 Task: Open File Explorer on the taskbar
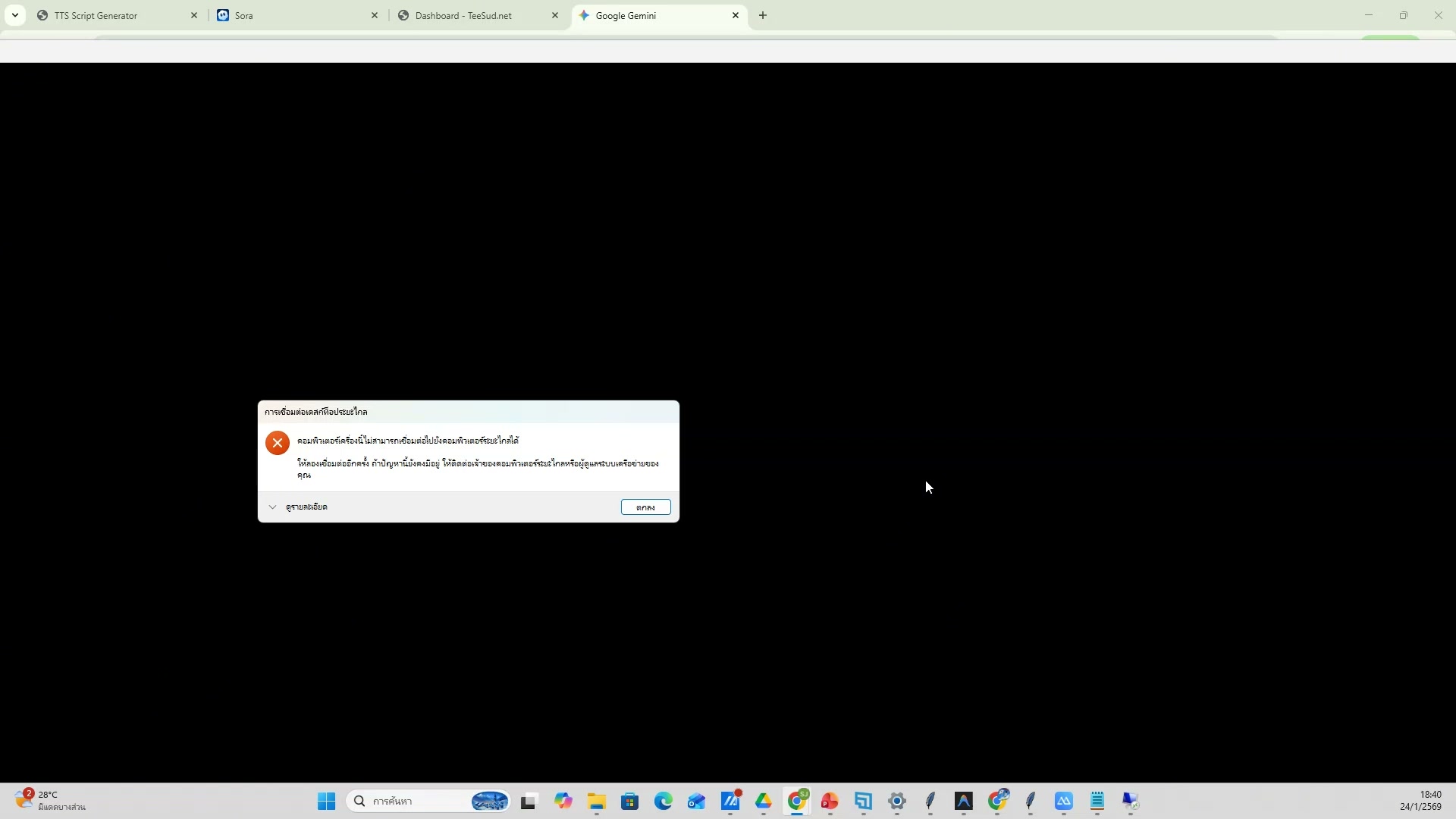point(597,802)
